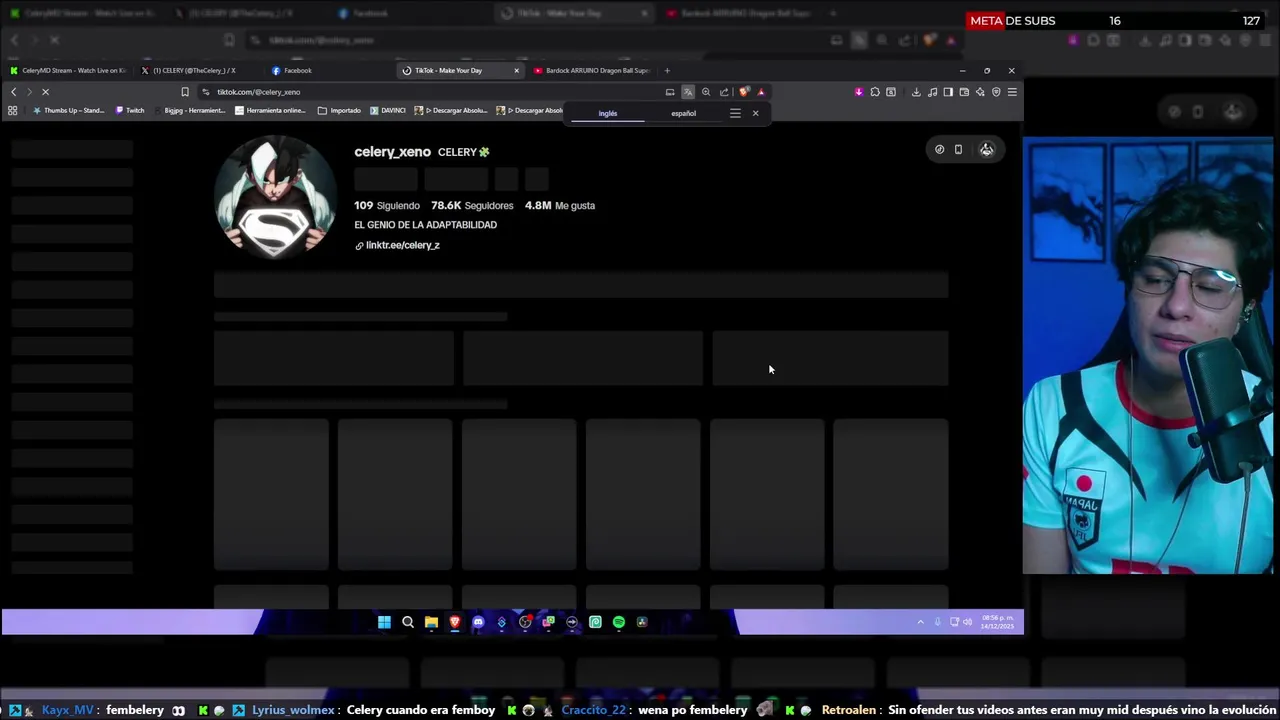The image size is (1280, 720).
Task: Stop loading the TikTok page
Action: (45, 92)
